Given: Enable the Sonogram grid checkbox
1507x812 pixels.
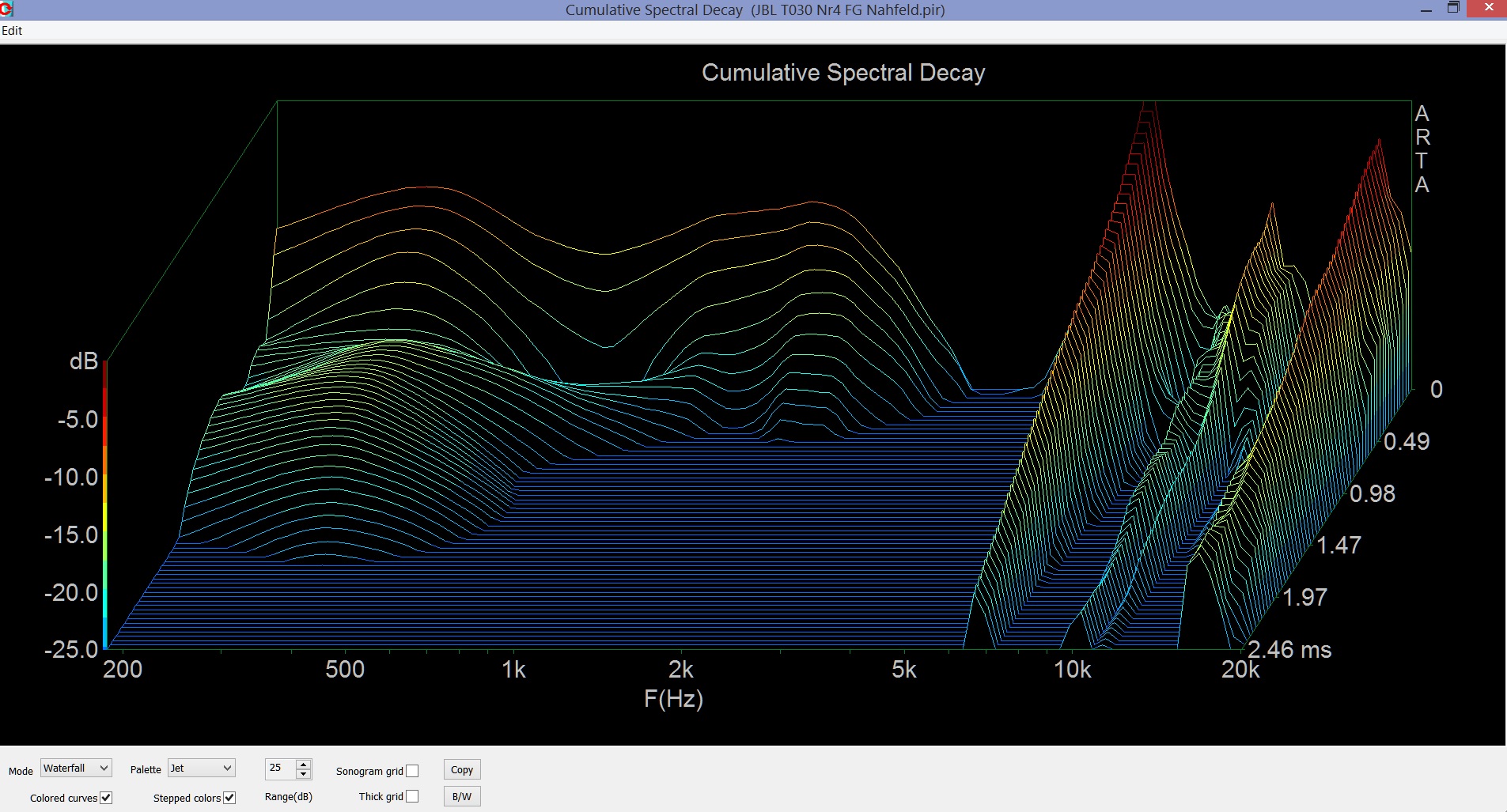Looking at the screenshot, I should coord(412,771).
